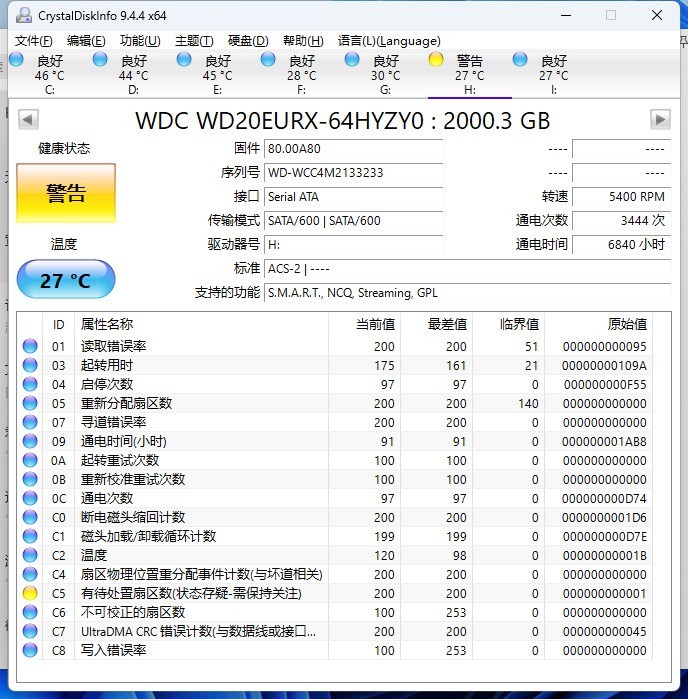Click the firmware field 80.00A80
This screenshot has width=688, height=699.
[x=354, y=149]
